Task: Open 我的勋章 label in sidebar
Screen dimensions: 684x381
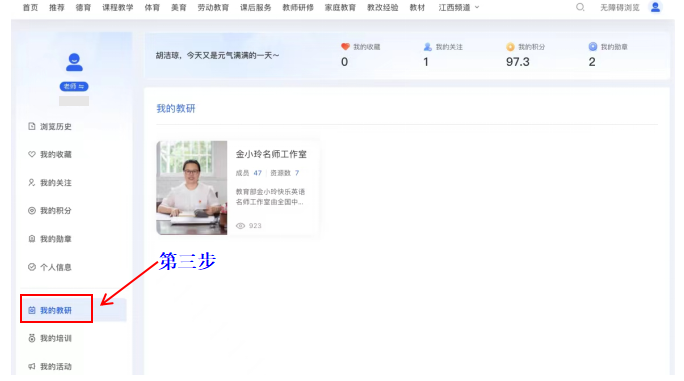Action: tap(56, 239)
